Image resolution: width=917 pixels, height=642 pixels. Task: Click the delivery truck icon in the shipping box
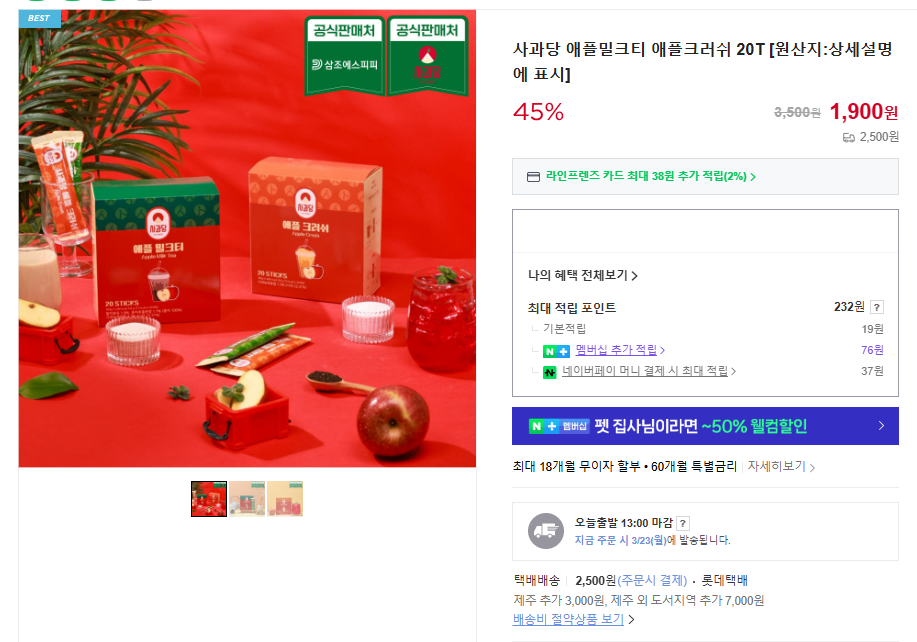546,531
